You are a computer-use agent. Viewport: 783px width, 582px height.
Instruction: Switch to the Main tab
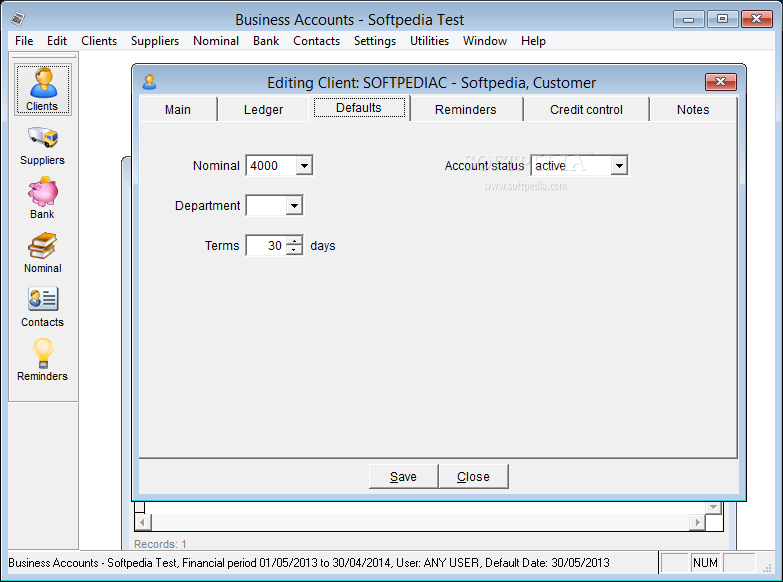[178, 109]
